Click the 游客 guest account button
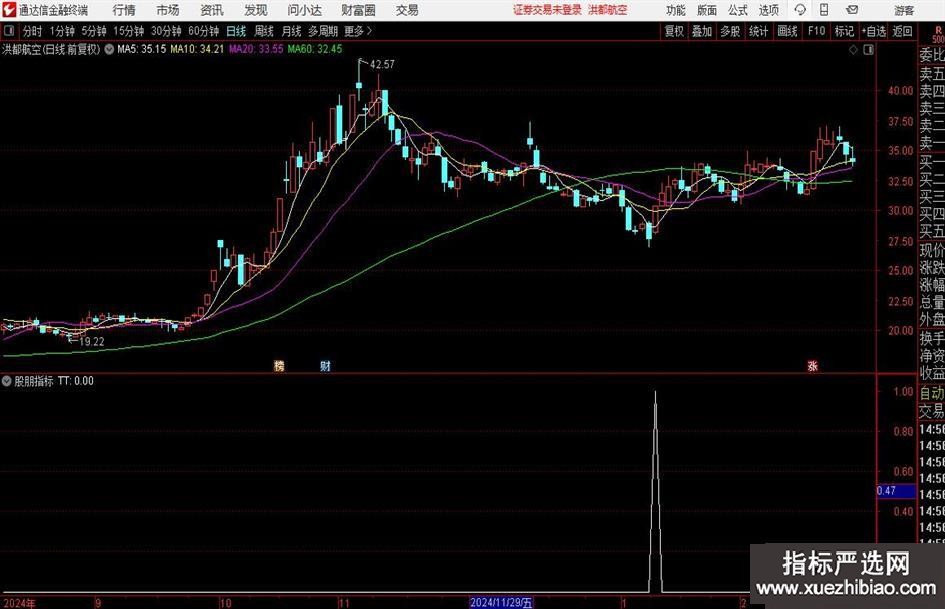Image resolution: width=945 pixels, height=609 pixels. (x=904, y=10)
